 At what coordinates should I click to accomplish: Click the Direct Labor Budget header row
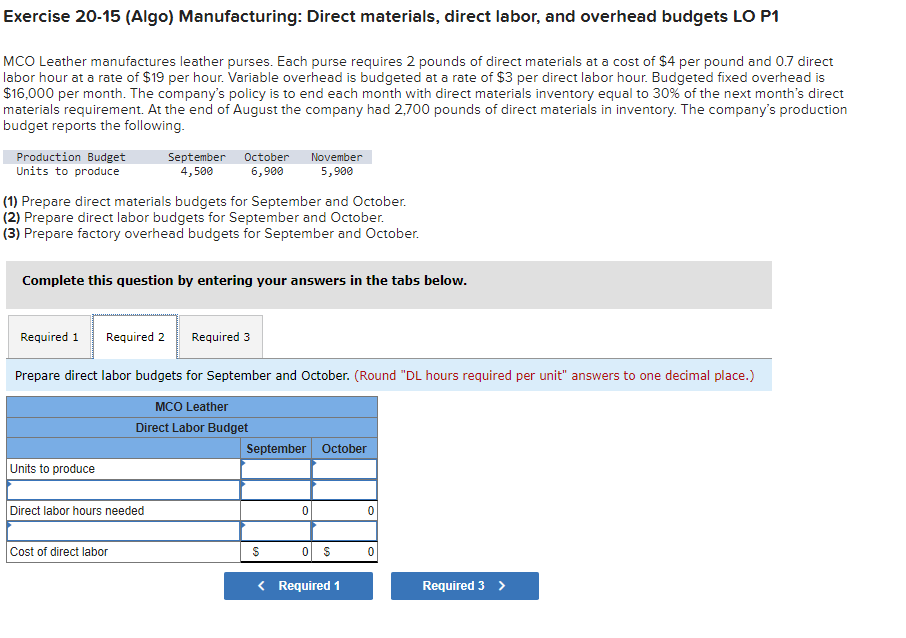click(191, 427)
